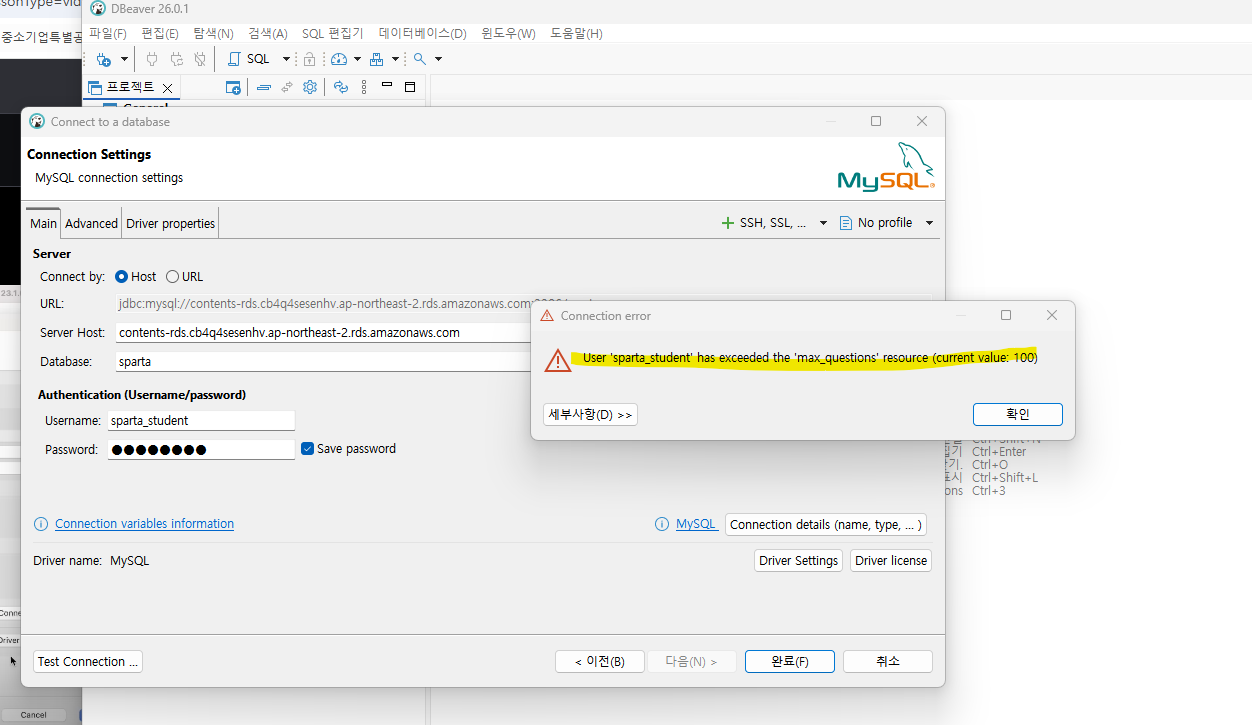Click the Connect plug toolbar icon

(x=152, y=59)
